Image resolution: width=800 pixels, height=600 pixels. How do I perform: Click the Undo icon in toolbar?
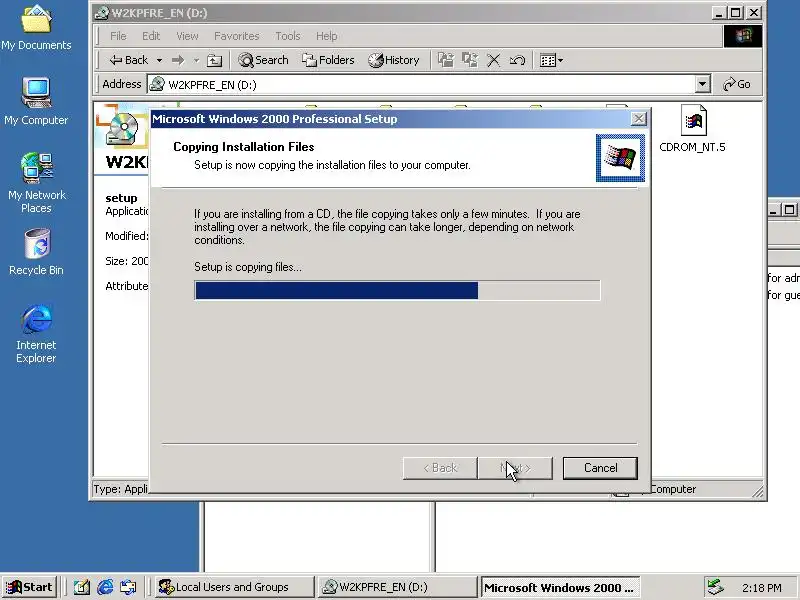click(517, 60)
